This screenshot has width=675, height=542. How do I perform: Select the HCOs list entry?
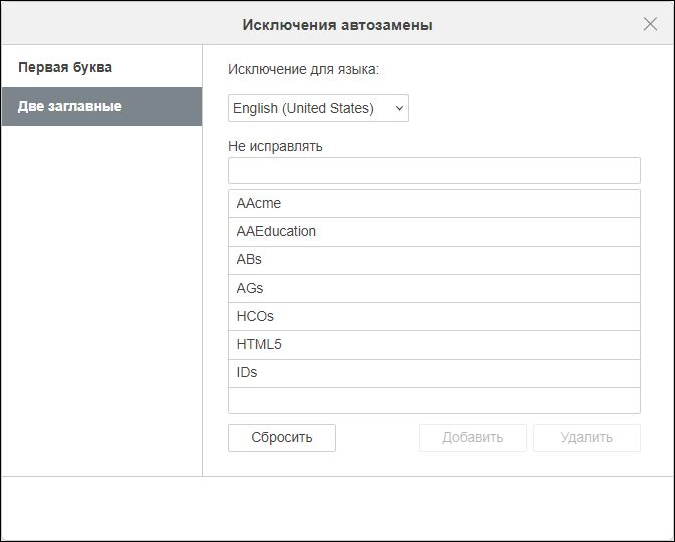click(x=434, y=316)
